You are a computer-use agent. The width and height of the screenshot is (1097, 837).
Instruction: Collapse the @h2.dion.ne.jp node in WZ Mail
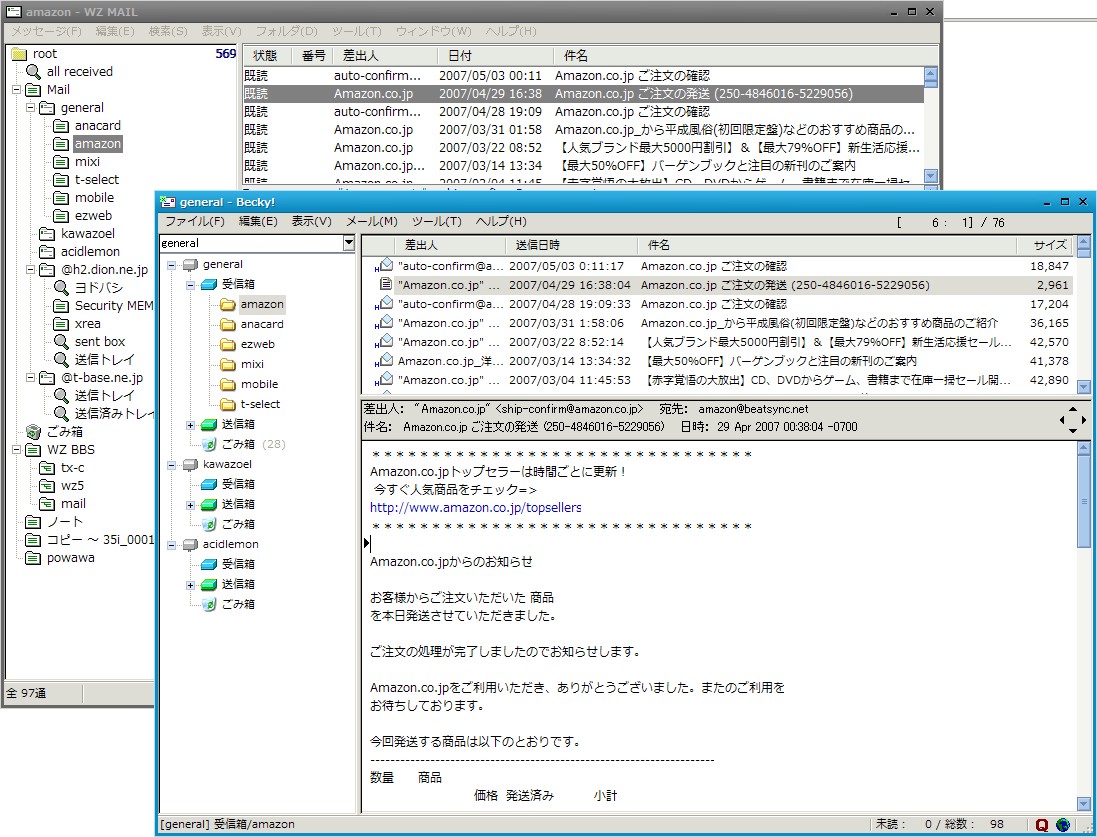coord(31,270)
